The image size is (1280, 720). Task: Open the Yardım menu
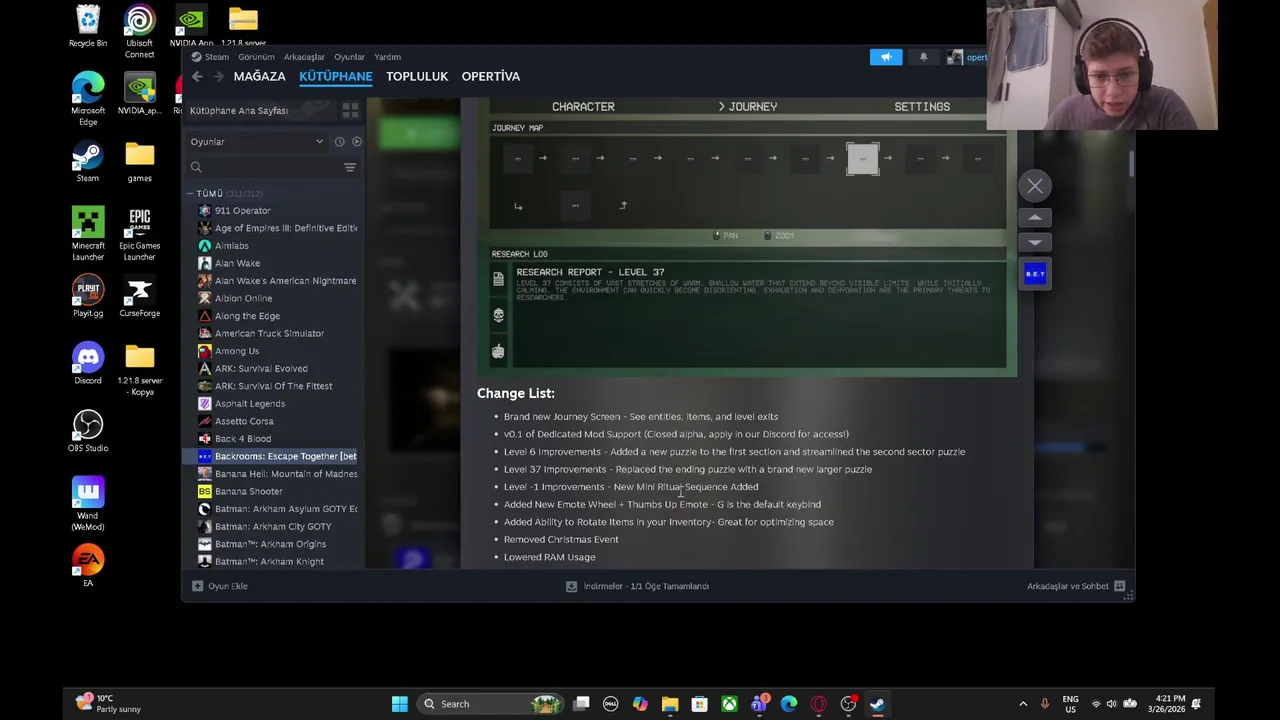point(387,57)
